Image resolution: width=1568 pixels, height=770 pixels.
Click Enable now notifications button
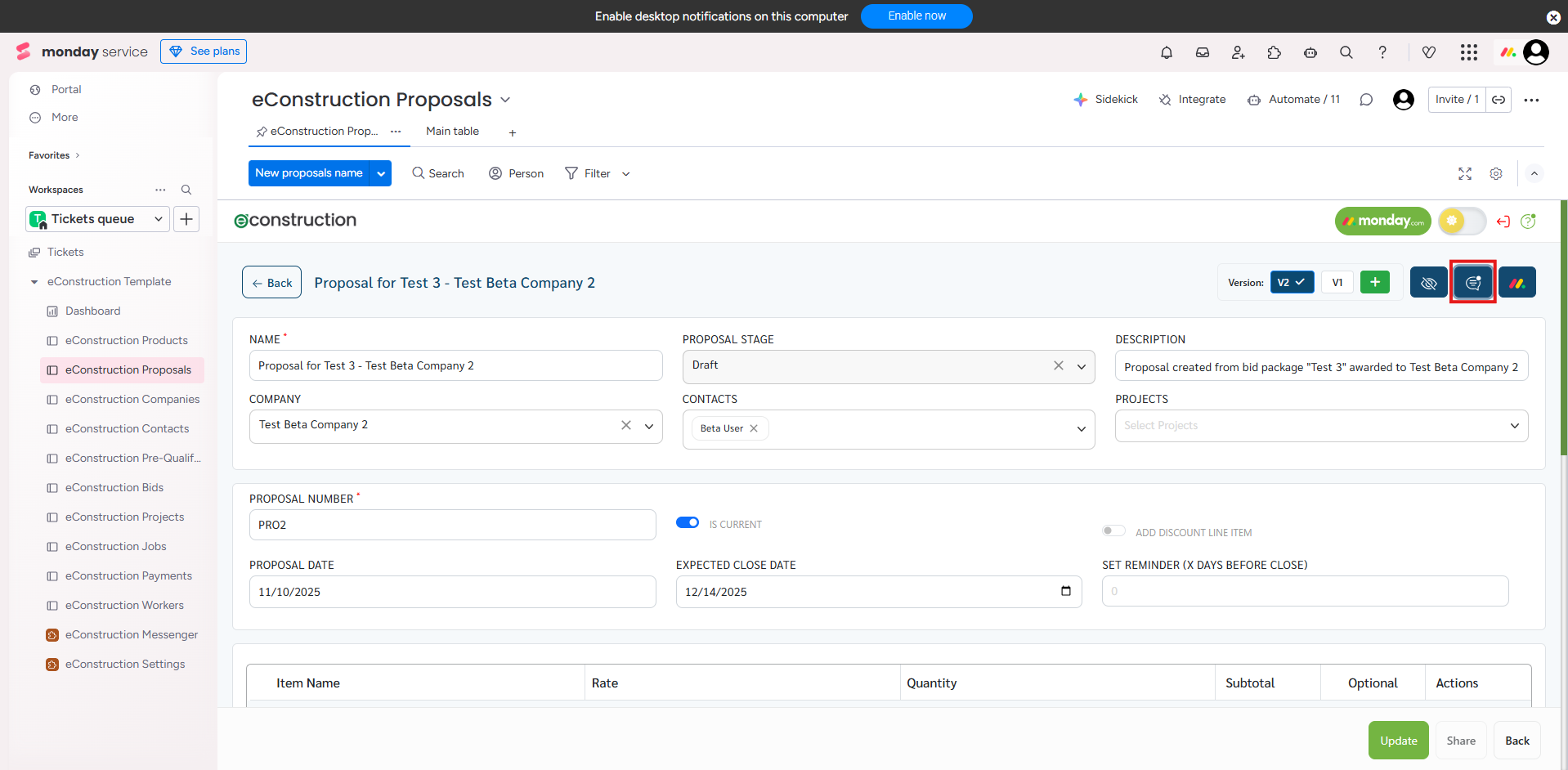916,16
